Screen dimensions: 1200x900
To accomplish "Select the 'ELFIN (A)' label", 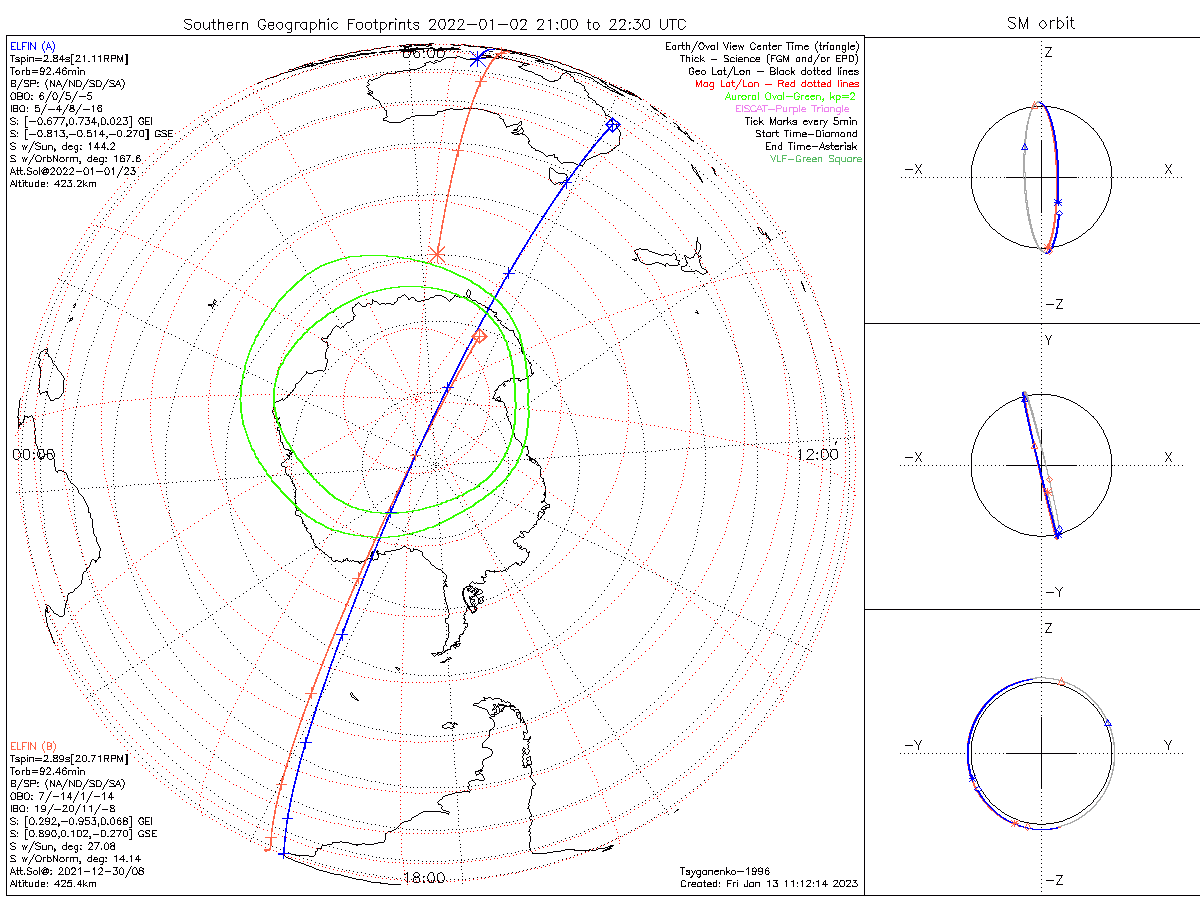I will point(35,46).
